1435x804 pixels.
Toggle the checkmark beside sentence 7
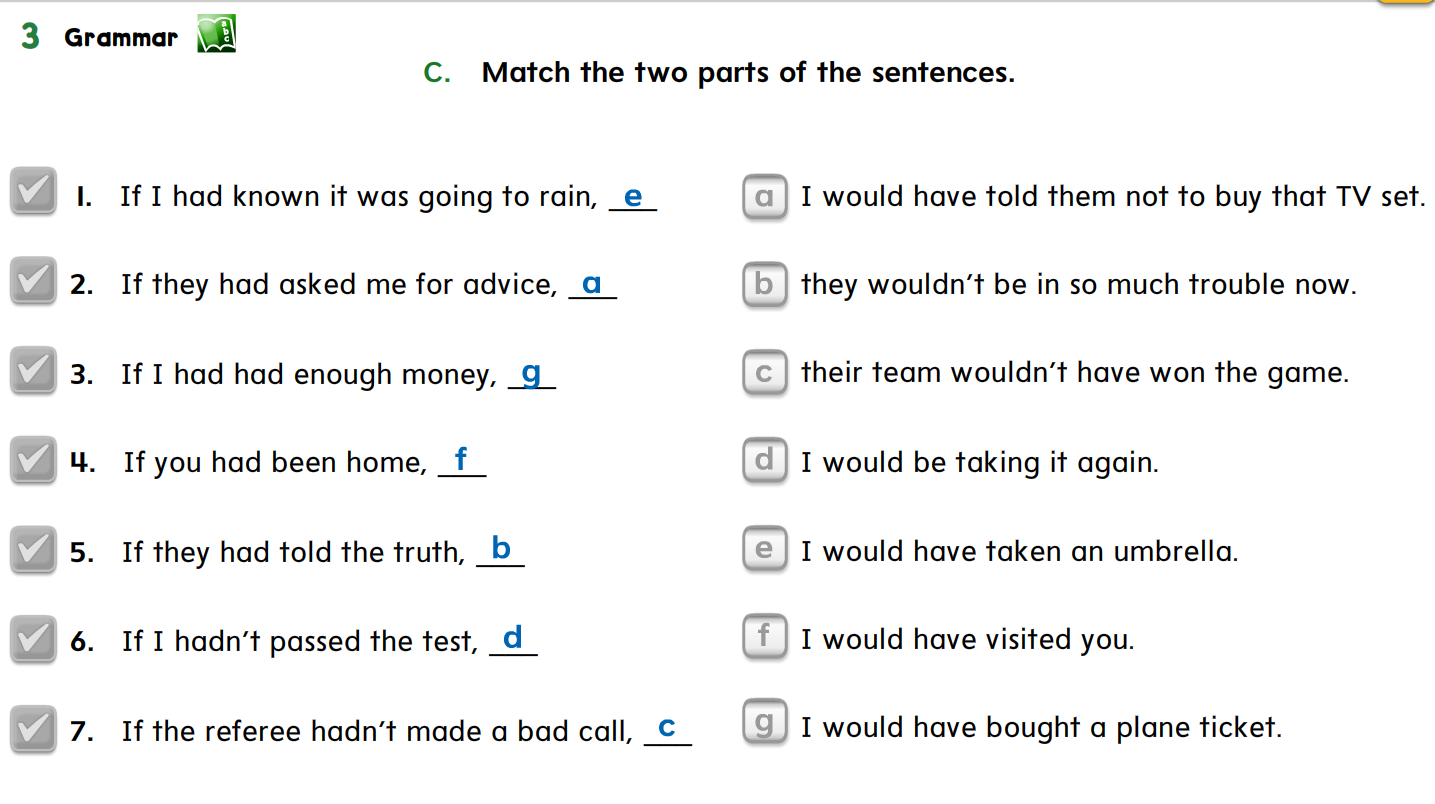(x=33, y=728)
